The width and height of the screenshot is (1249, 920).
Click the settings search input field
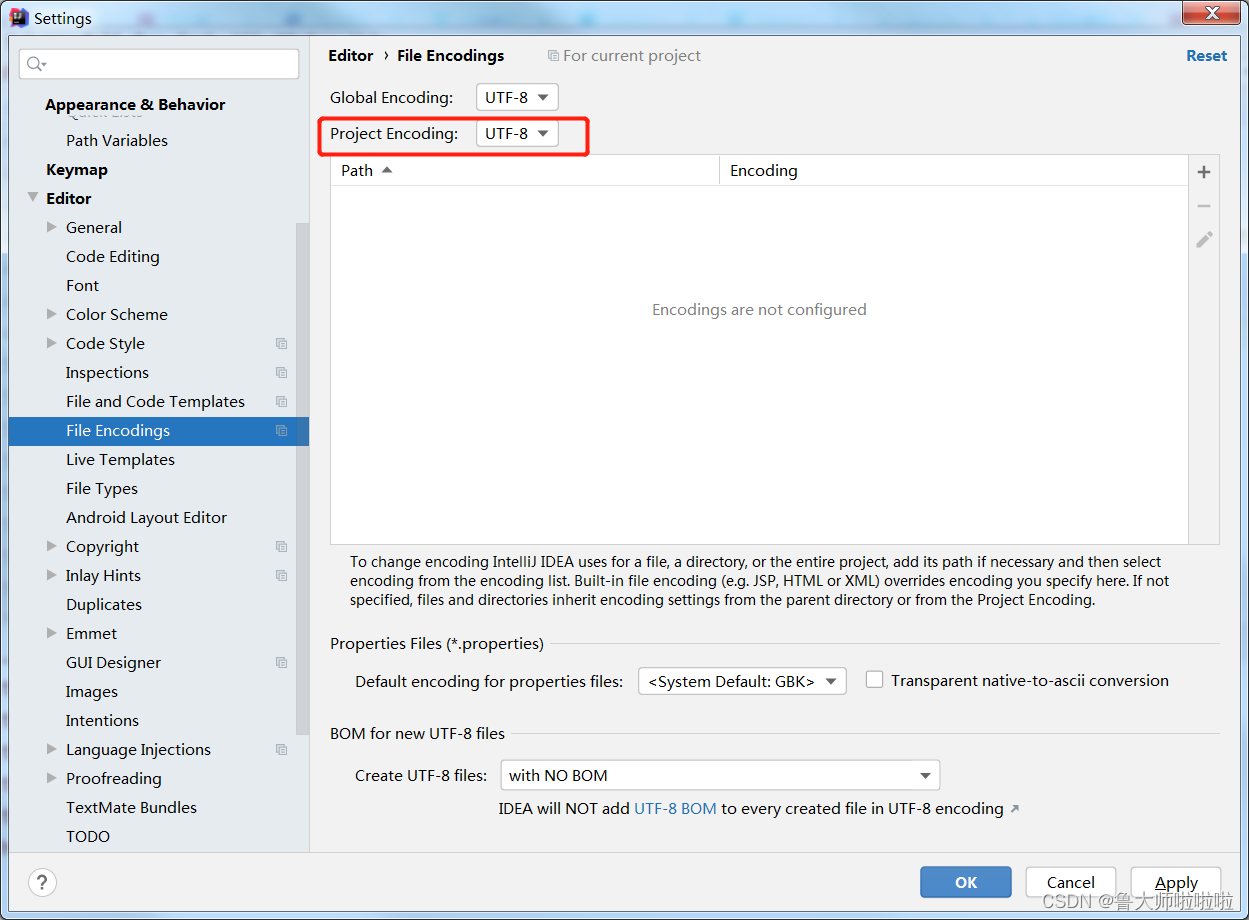159,64
